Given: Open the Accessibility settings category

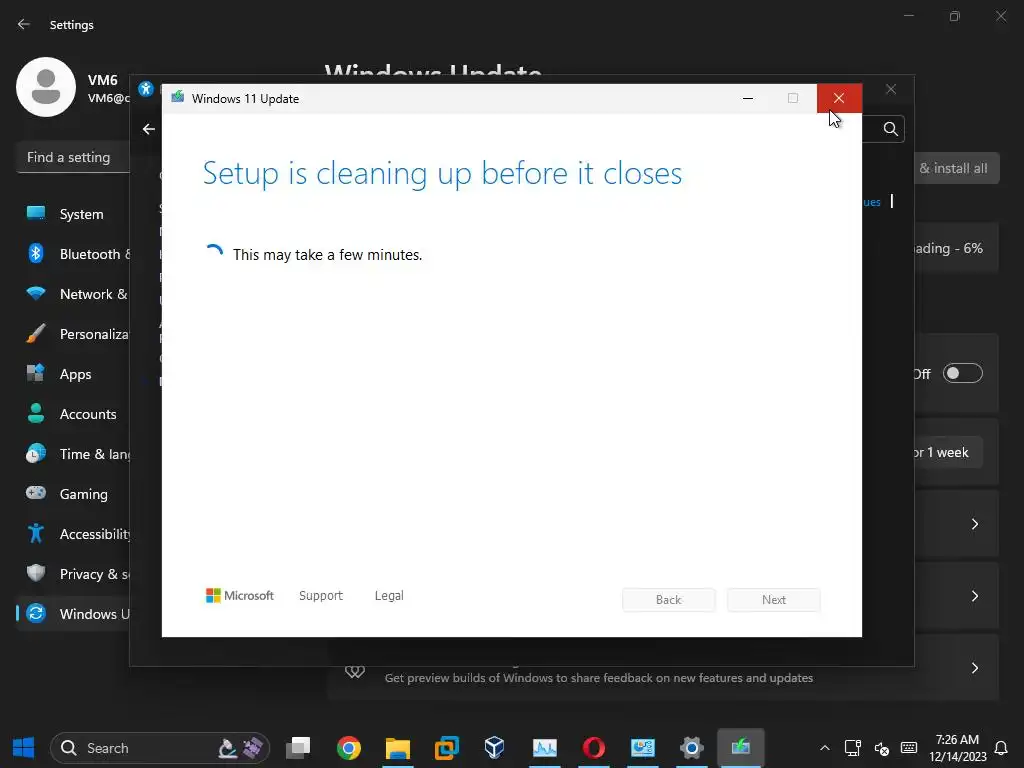Looking at the screenshot, I should point(73,534).
